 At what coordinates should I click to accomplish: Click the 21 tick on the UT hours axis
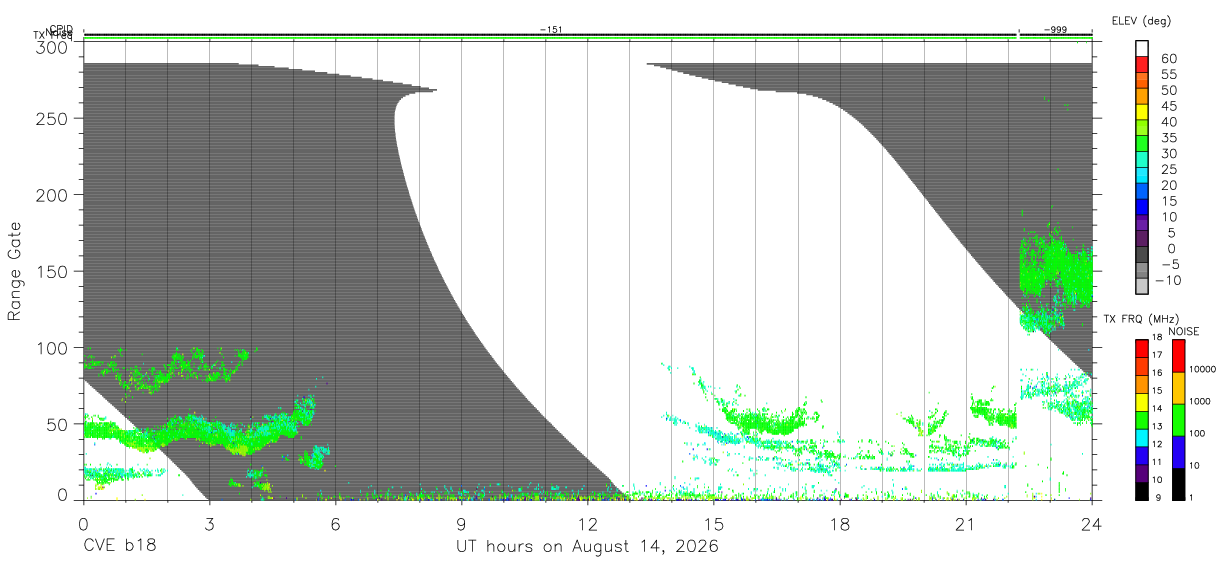coord(965,525)
